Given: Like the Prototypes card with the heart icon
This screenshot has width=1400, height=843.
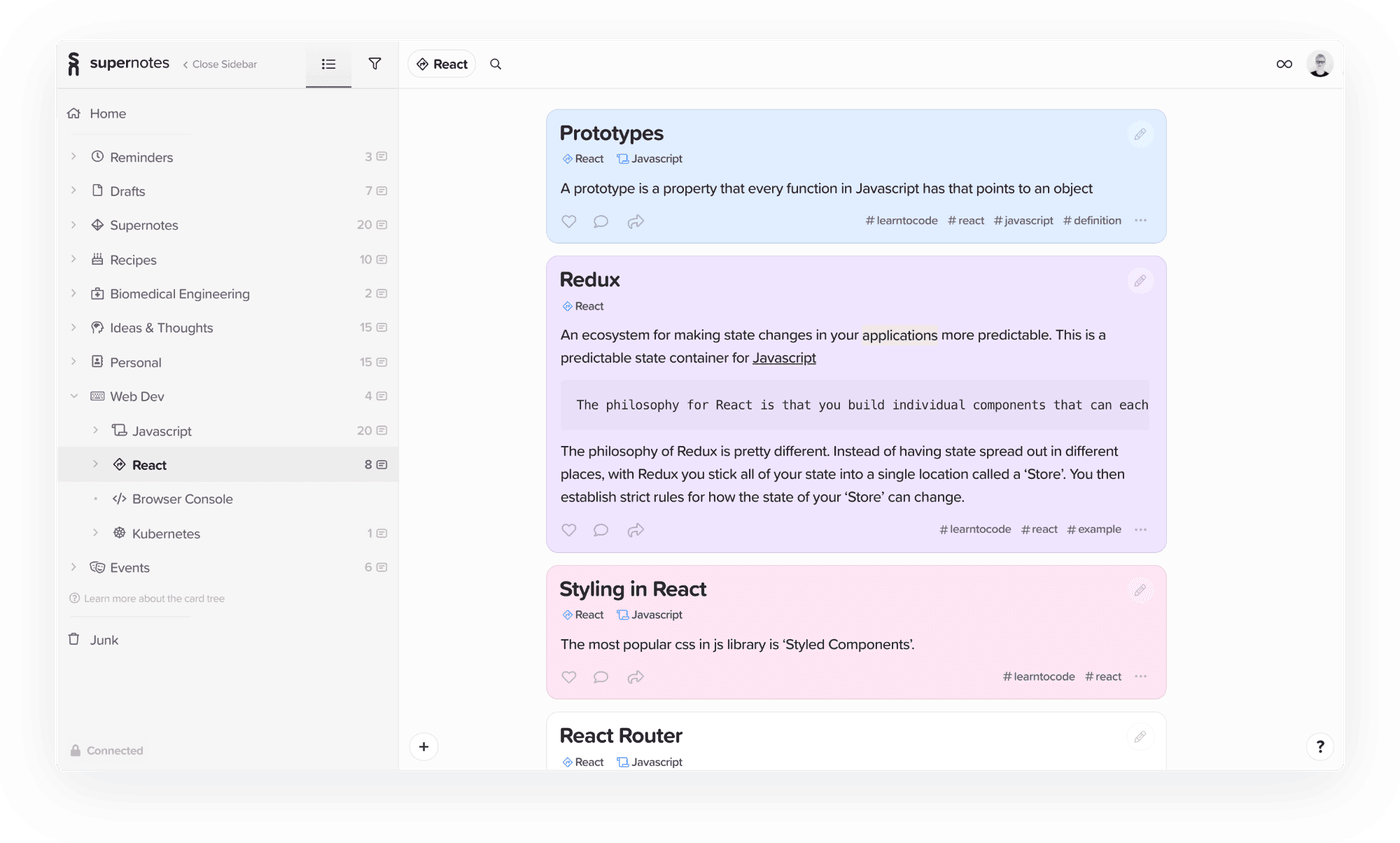Looking at the screenshot, I should tap(568, 220).
